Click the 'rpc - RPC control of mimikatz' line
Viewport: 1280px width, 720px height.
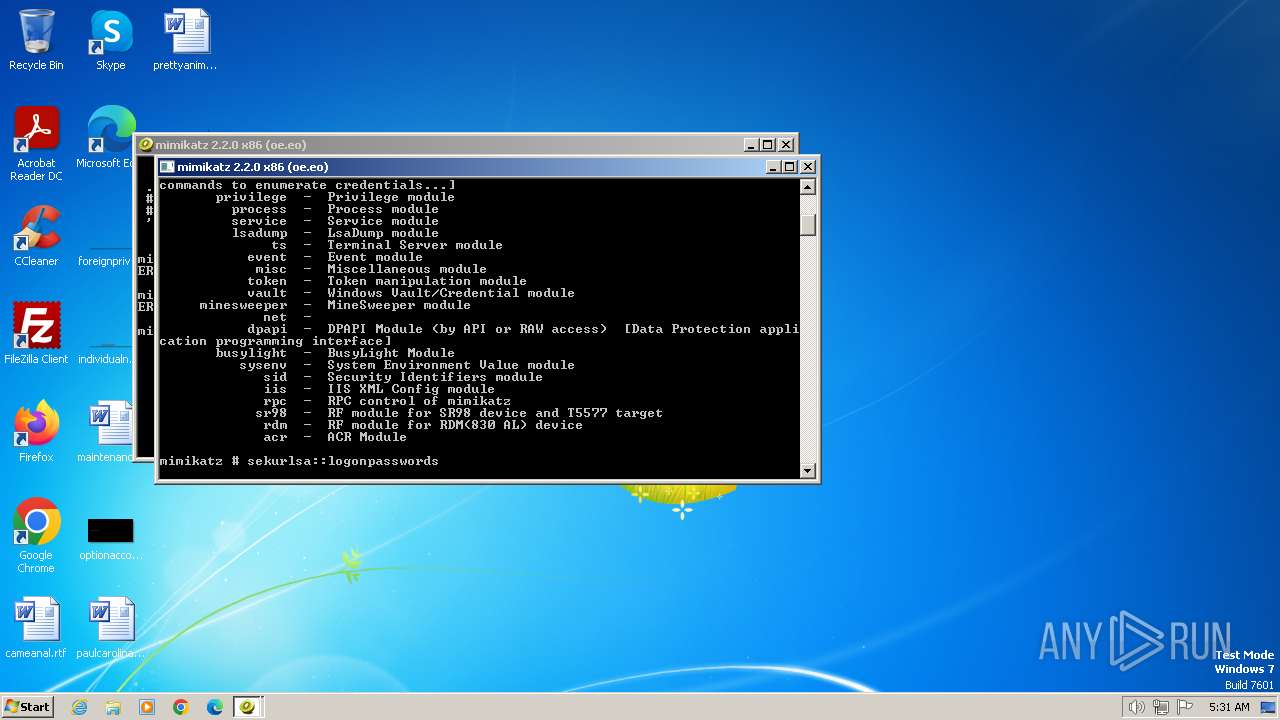coord(387,401)
